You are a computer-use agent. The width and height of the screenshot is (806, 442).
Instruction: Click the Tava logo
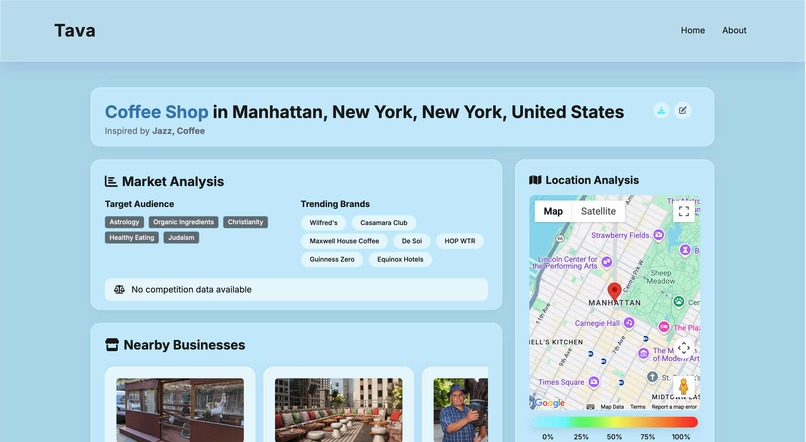tap(75, 31)
